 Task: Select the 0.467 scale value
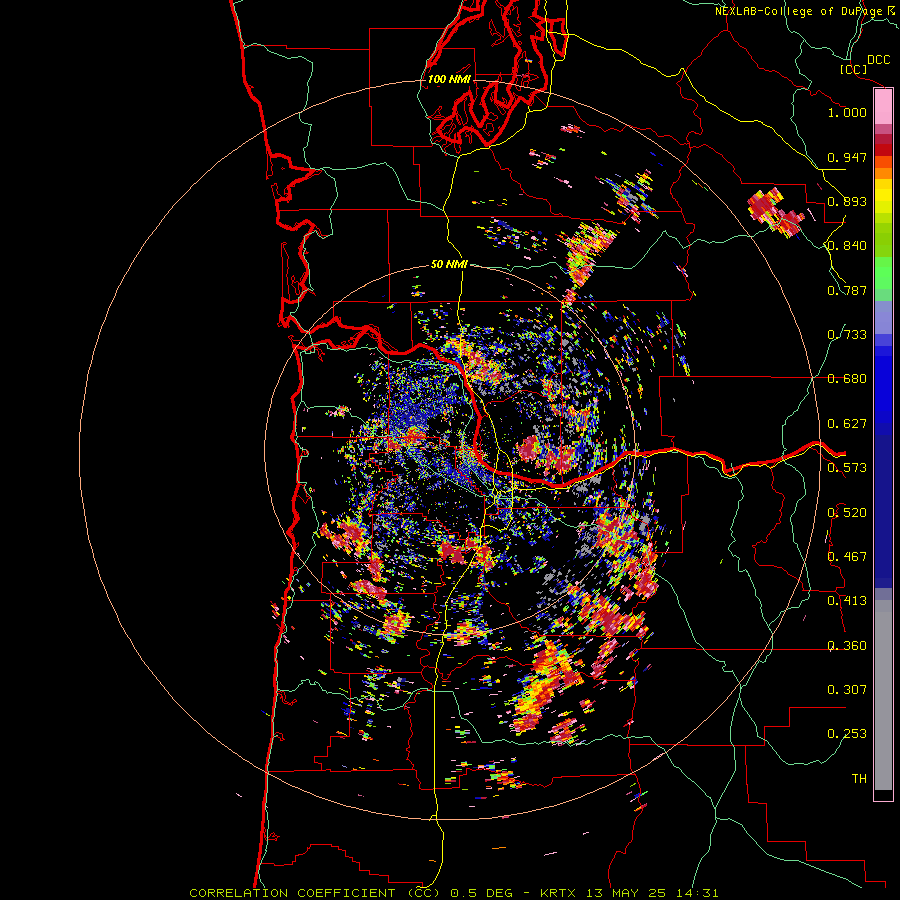(x=847, y=557)
